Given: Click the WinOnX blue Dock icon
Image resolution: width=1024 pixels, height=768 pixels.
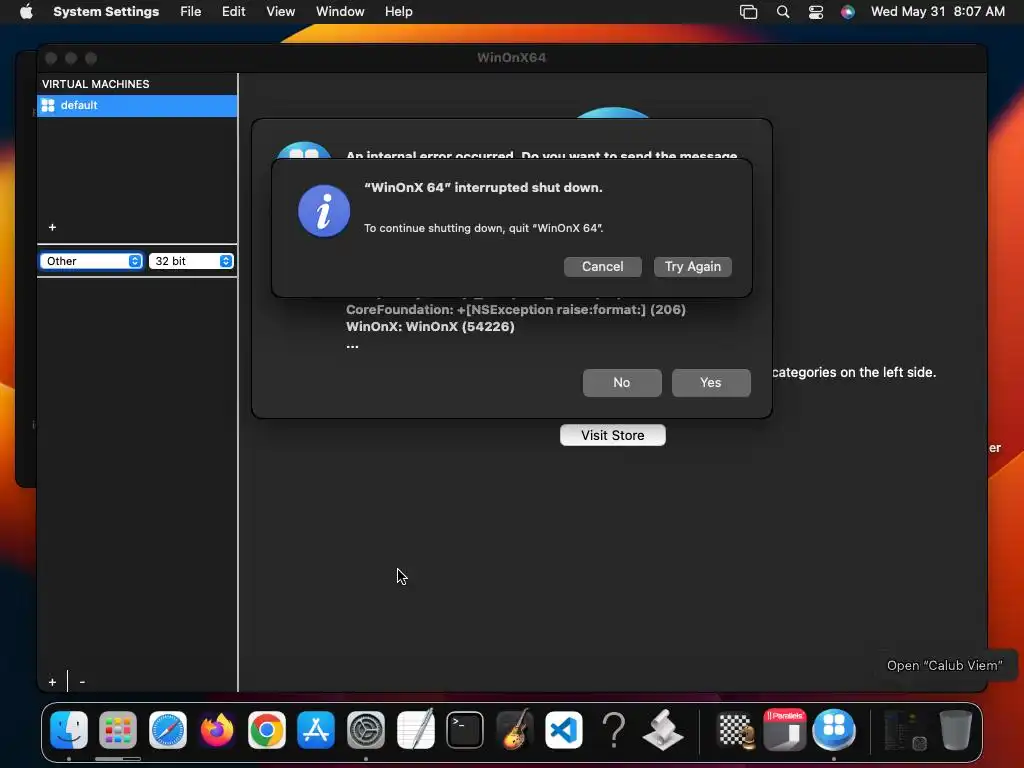Looking at the screenshot, I should click(x=834, y=729).
